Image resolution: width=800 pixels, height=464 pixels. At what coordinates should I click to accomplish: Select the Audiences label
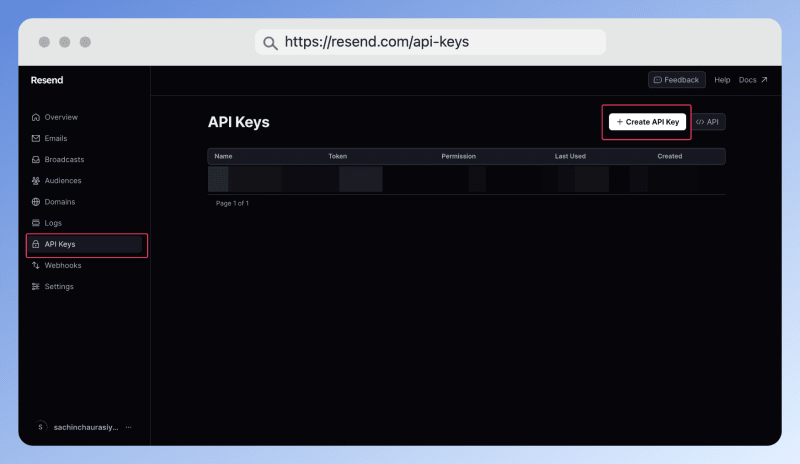point(63,181)
